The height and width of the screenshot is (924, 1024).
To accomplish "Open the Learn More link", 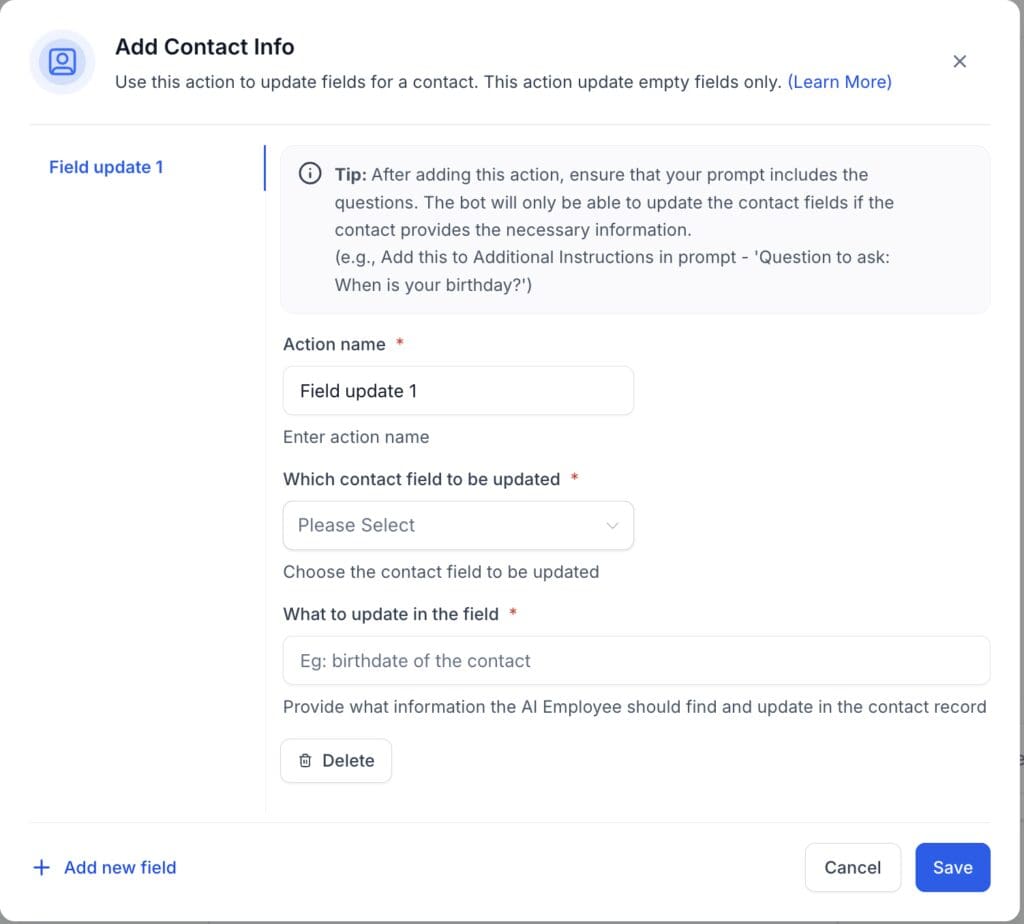I will coord(839,82).
